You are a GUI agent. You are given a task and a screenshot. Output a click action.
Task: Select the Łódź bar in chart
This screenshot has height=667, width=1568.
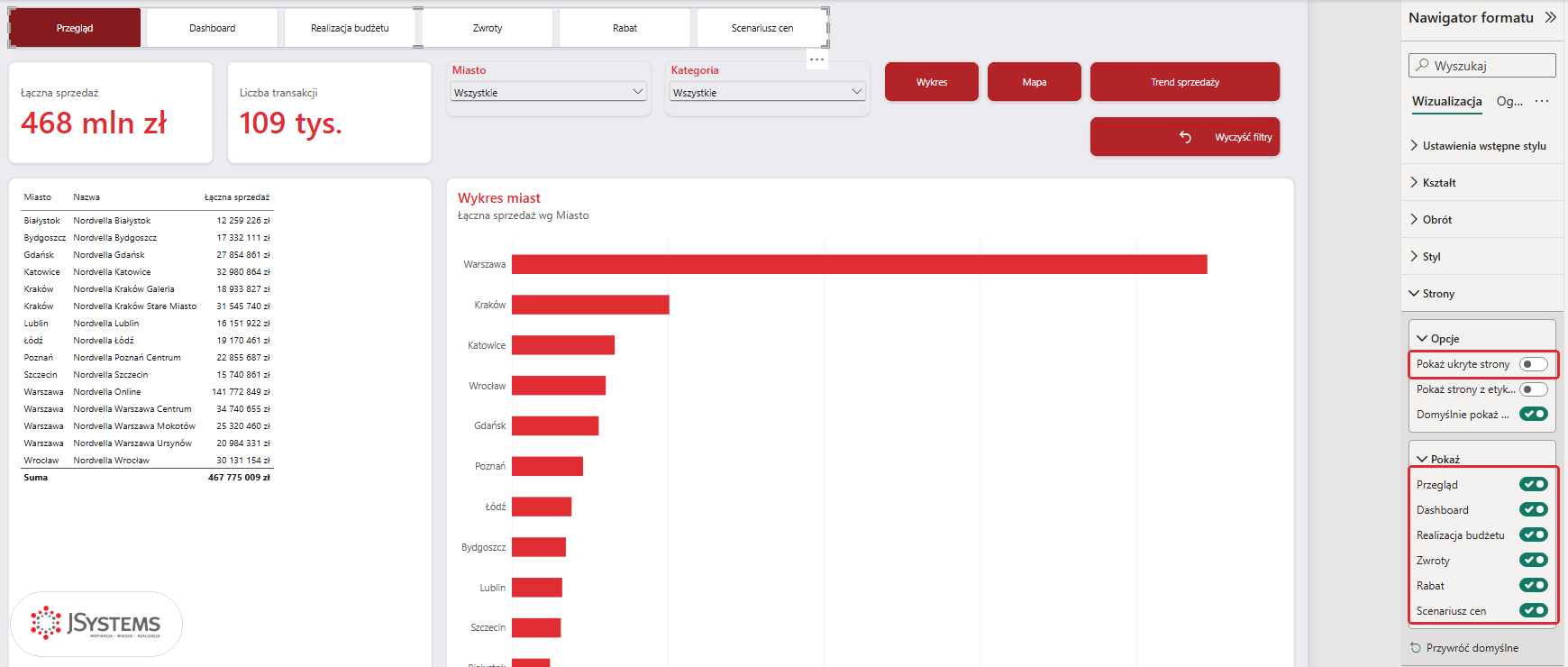(542, 507)
